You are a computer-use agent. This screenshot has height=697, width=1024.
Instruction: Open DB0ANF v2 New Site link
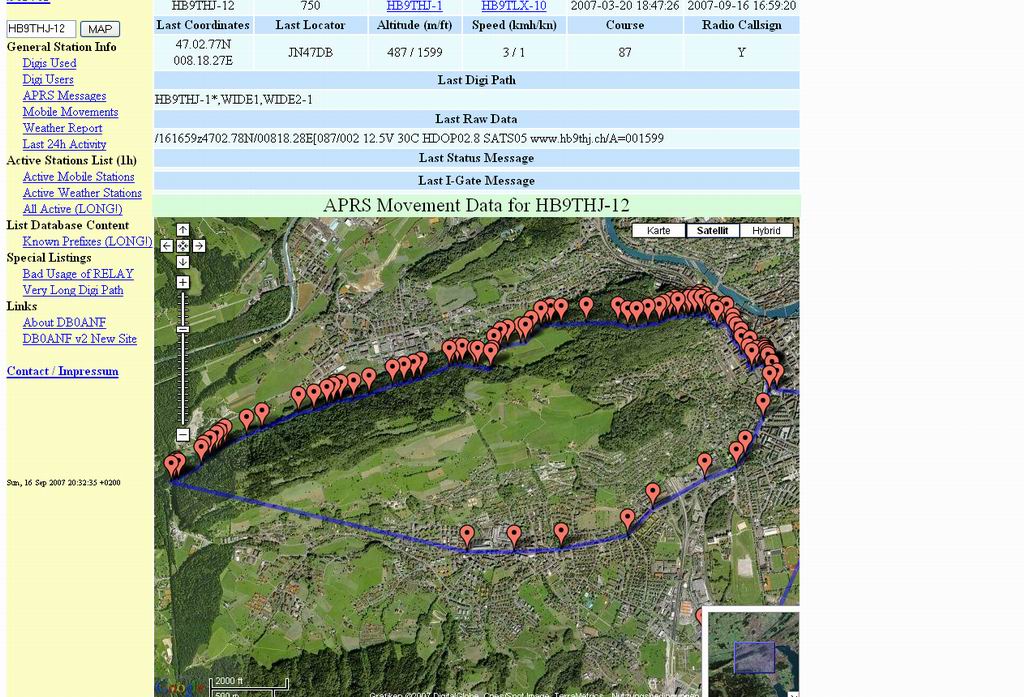pyautogui.click(x=79, y=339)
